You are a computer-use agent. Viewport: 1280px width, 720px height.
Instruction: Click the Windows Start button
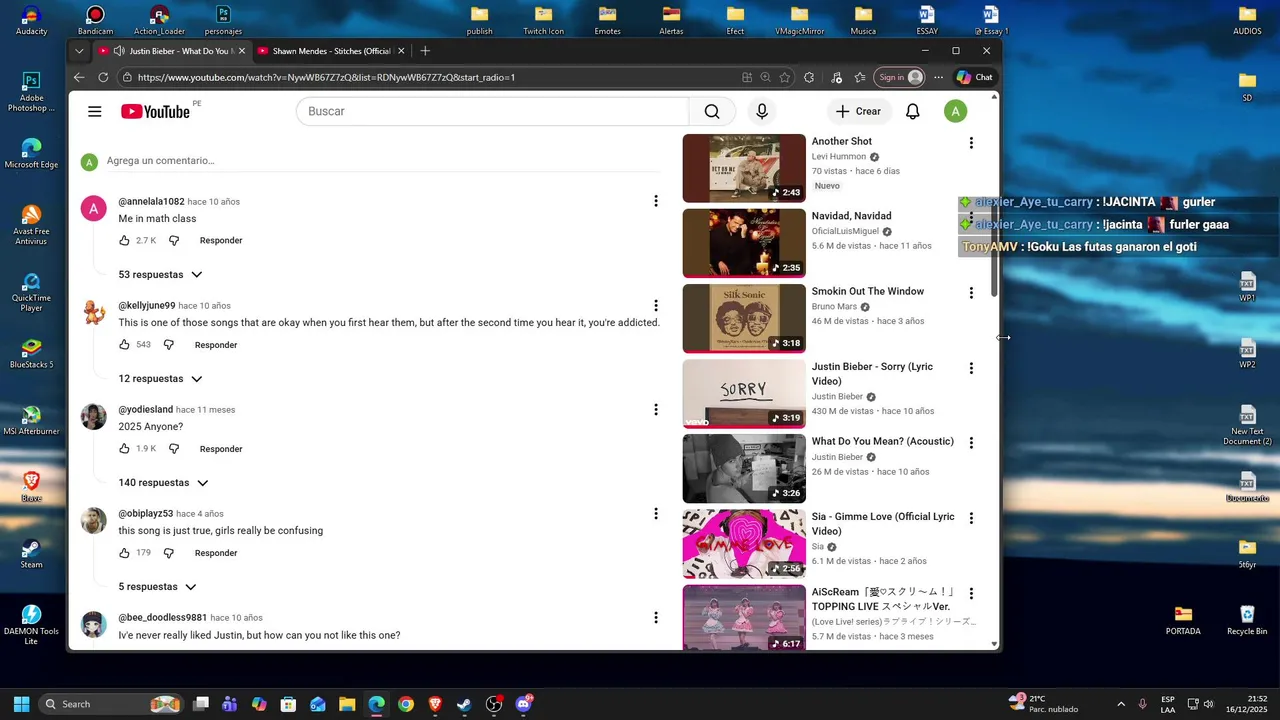pos(21,704)
